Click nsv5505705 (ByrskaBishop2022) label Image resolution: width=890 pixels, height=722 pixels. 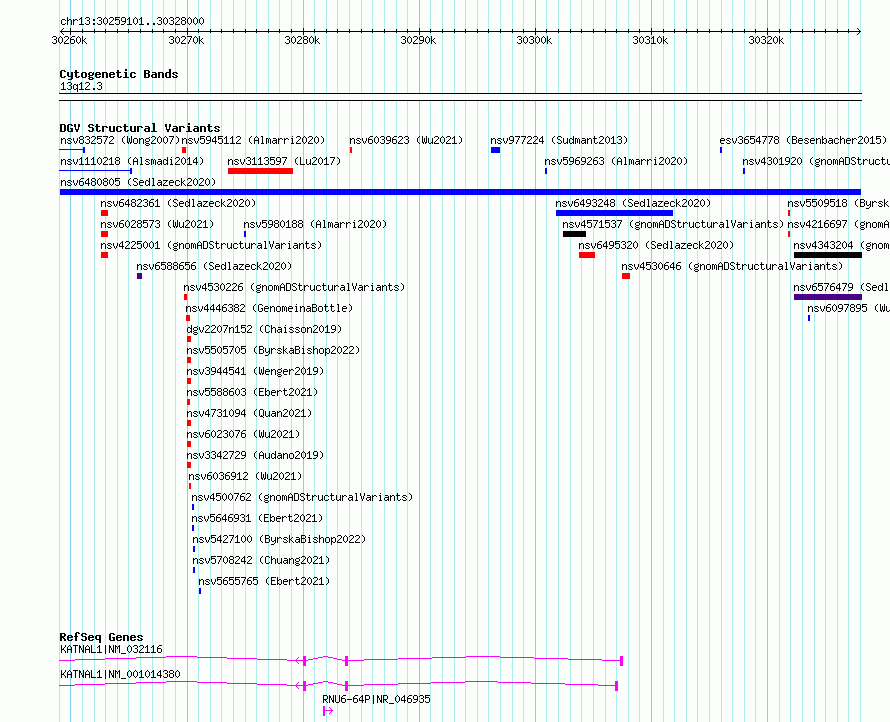(x=274, y=350)
